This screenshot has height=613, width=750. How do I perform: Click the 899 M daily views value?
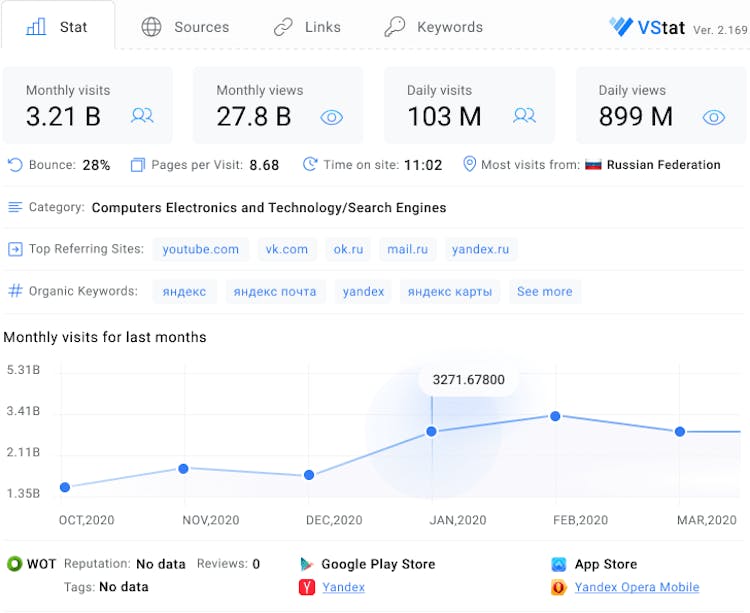(636, 117)
